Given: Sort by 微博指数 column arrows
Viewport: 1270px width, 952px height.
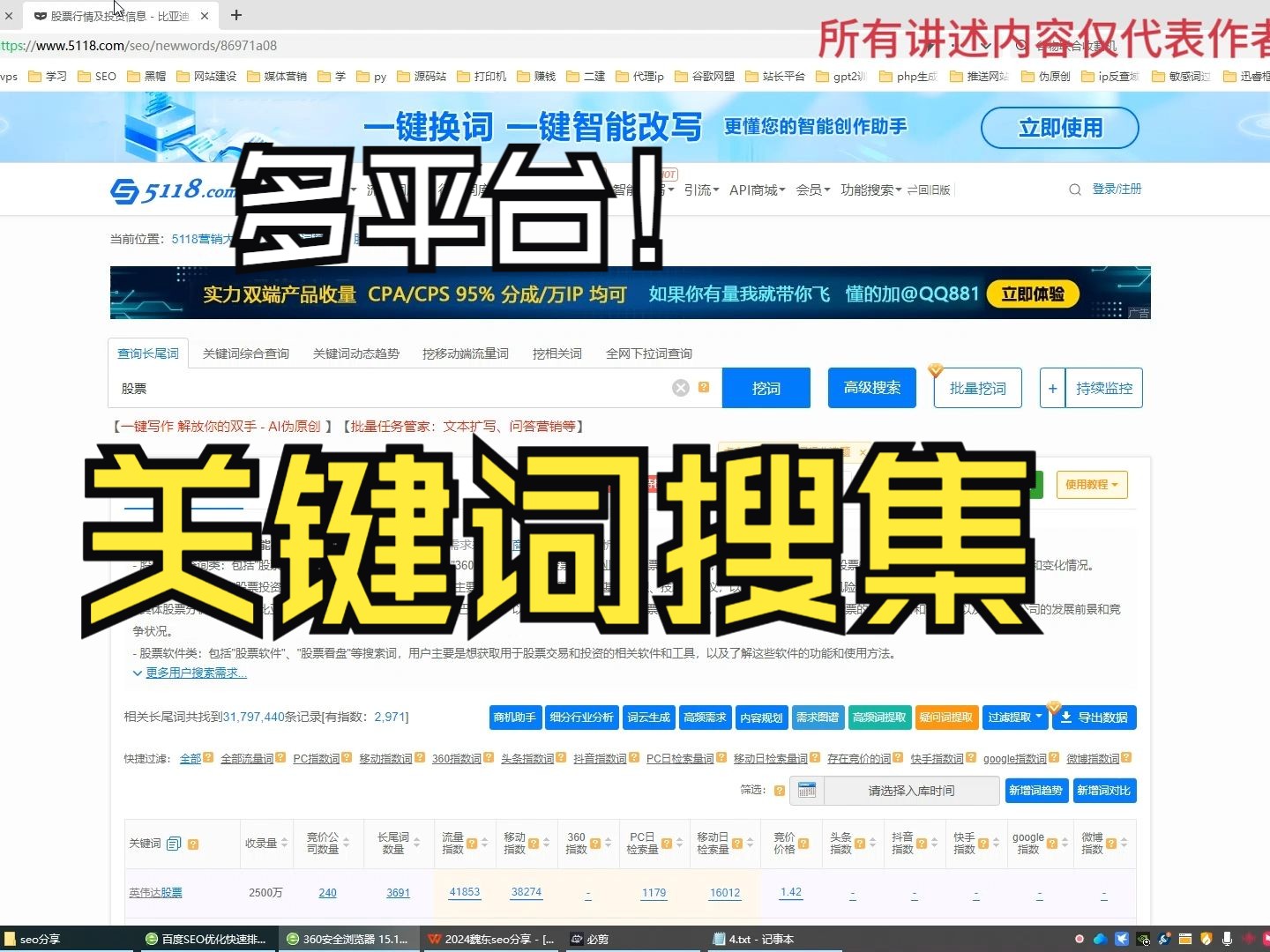Looking at the screenshot, I should tap(1124, 844).
